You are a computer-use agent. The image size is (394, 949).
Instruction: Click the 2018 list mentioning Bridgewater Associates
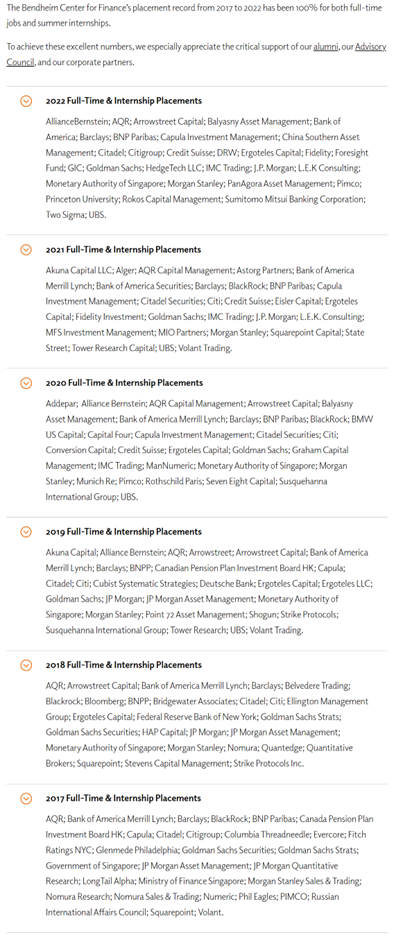[x=207, y=724]
